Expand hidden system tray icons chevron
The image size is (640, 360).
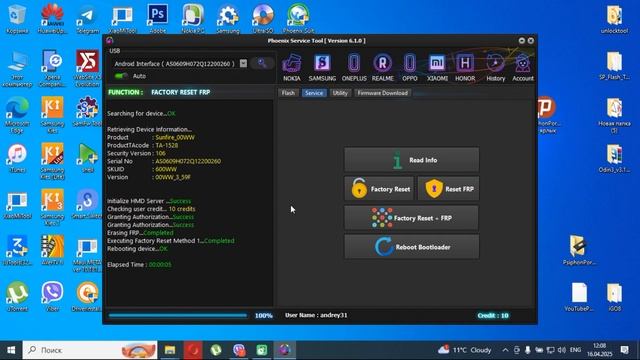coord(505,350)
